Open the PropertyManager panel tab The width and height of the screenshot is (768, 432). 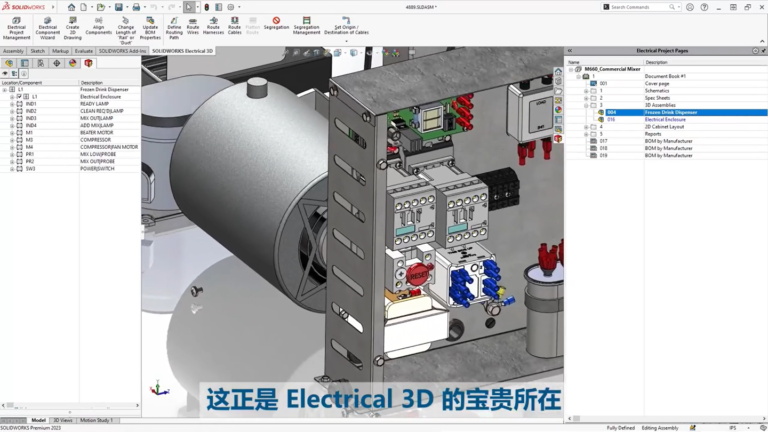(24, 63)
